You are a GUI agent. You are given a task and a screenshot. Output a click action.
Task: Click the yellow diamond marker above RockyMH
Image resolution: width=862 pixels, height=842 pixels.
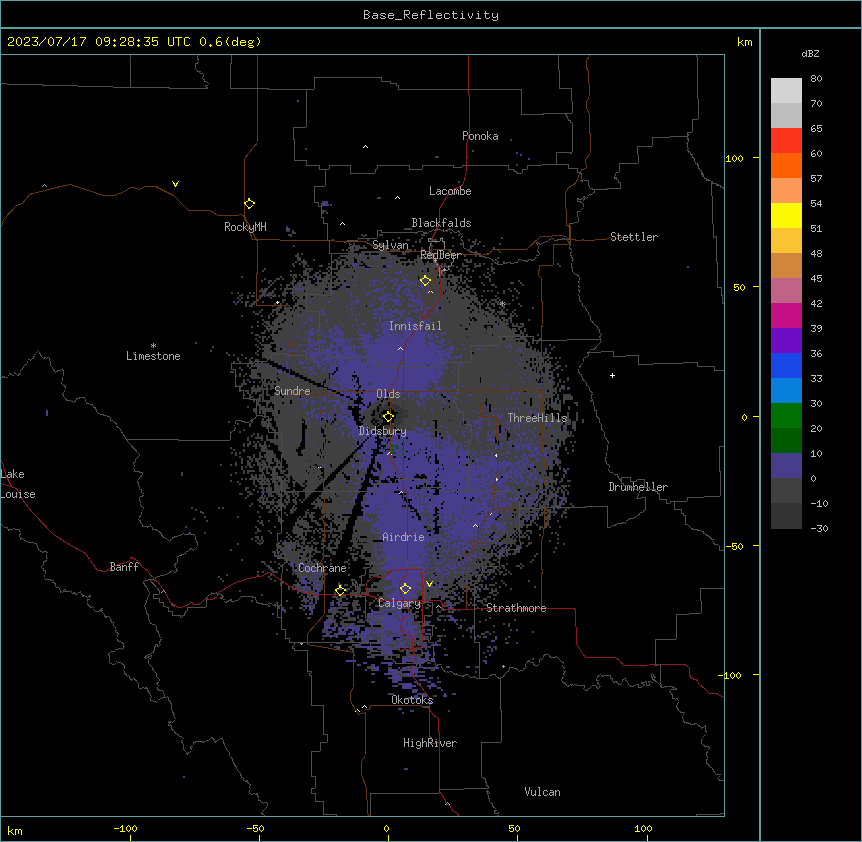click(249, 204)
